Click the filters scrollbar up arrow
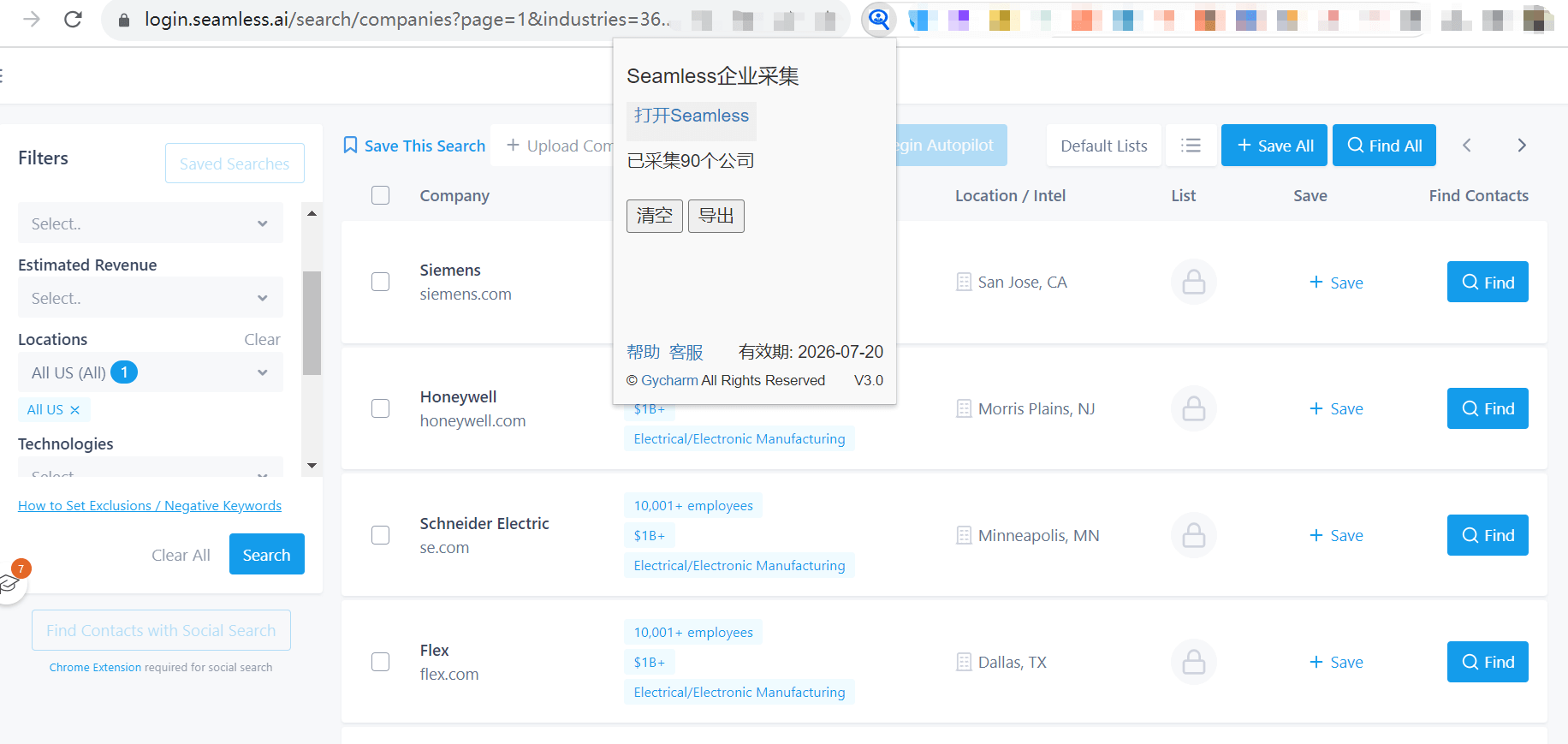 coord(312,213)
